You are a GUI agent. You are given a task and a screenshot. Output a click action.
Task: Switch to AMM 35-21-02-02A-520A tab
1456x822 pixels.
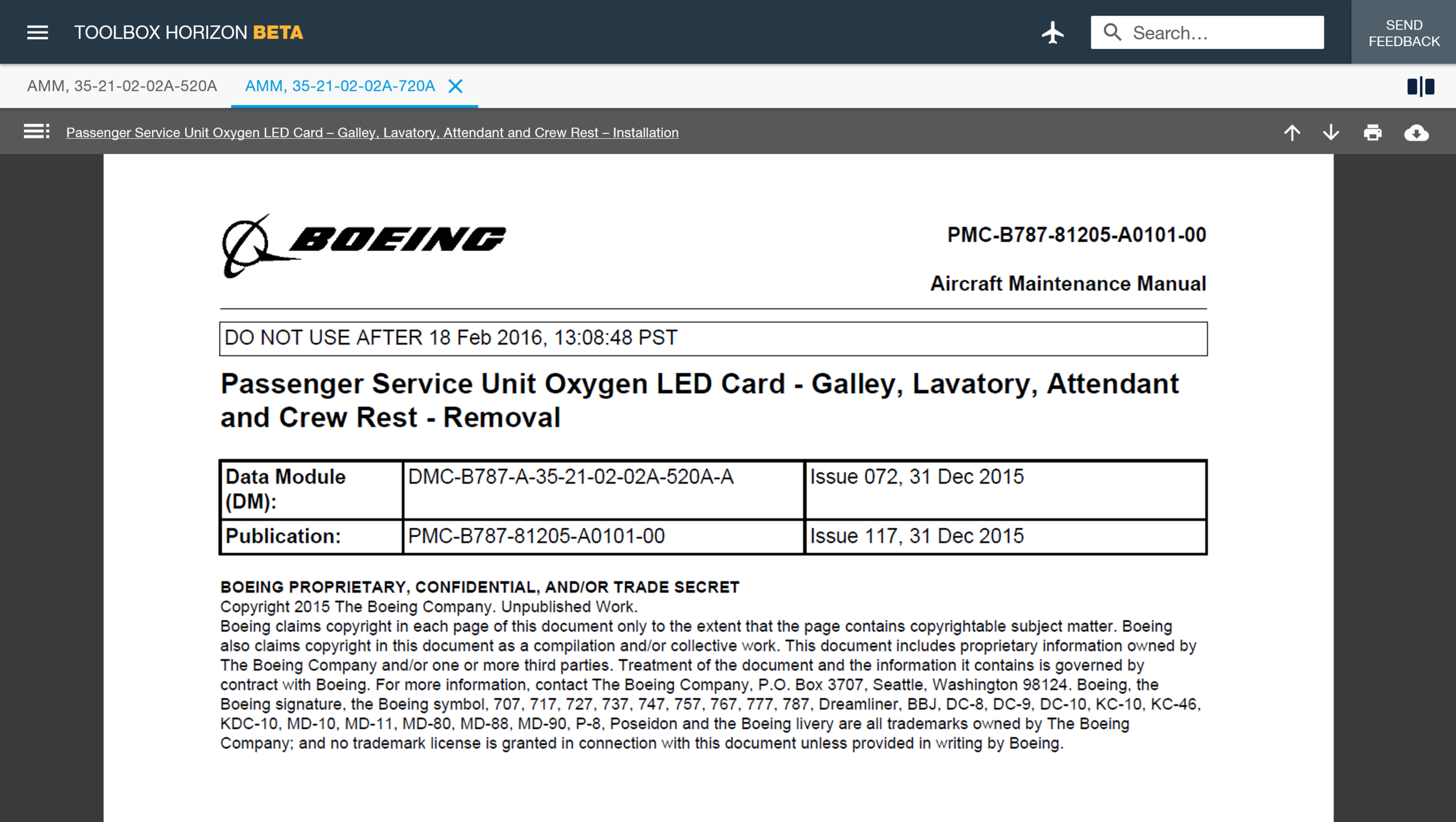(122, 86)
